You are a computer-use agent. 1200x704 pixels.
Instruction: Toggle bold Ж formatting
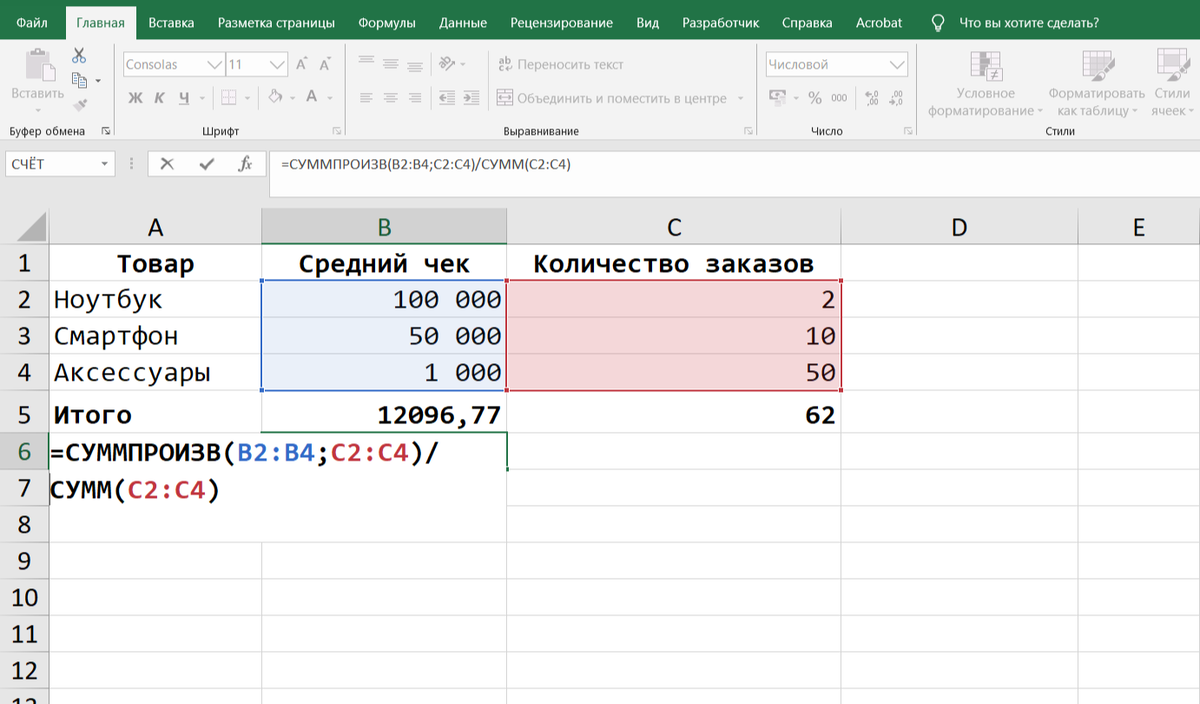[135, 98]
